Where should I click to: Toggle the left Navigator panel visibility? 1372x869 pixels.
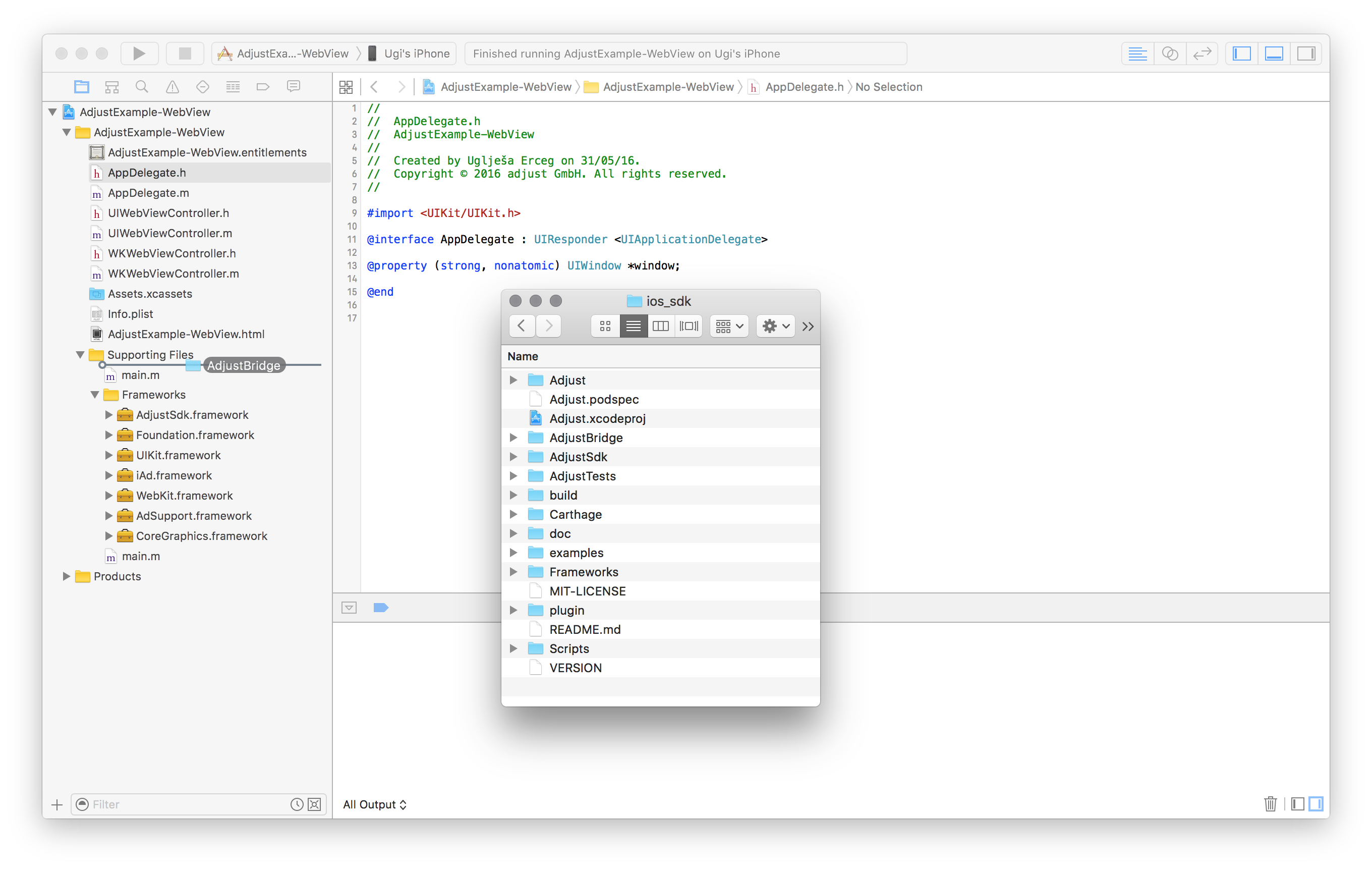(x=1241, y=53)
